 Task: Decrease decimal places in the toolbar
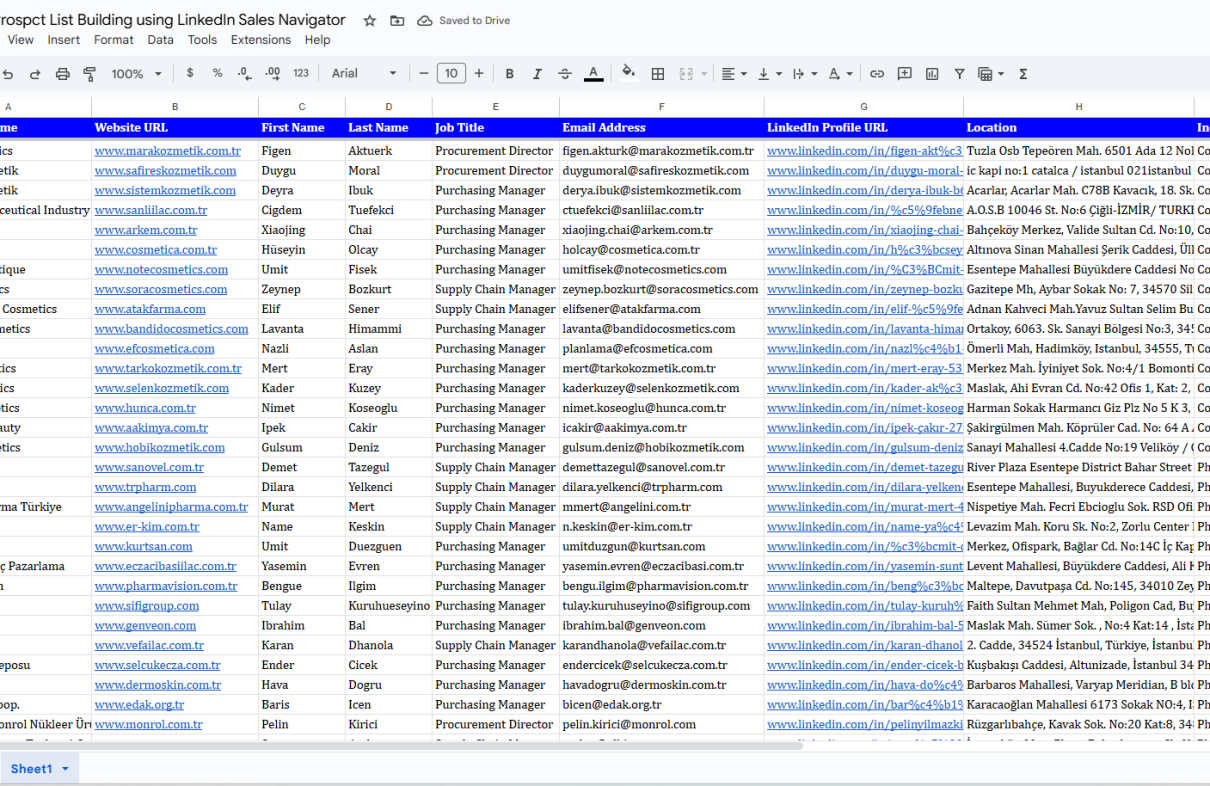coord(245,73)
